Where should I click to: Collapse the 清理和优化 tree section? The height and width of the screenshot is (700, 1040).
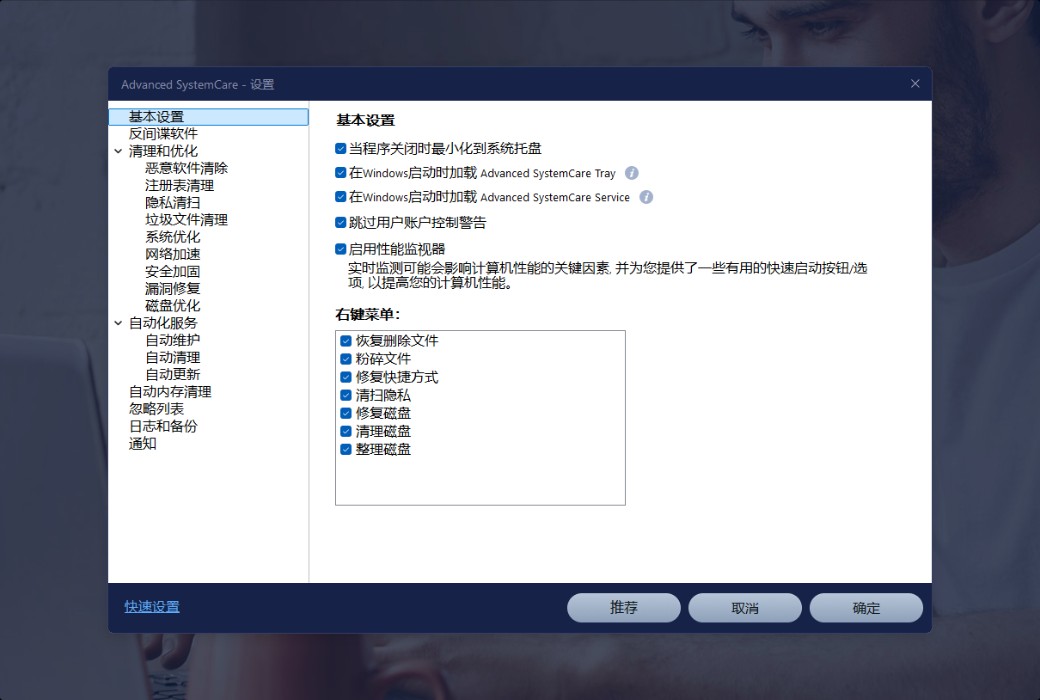tap(119, 152)
